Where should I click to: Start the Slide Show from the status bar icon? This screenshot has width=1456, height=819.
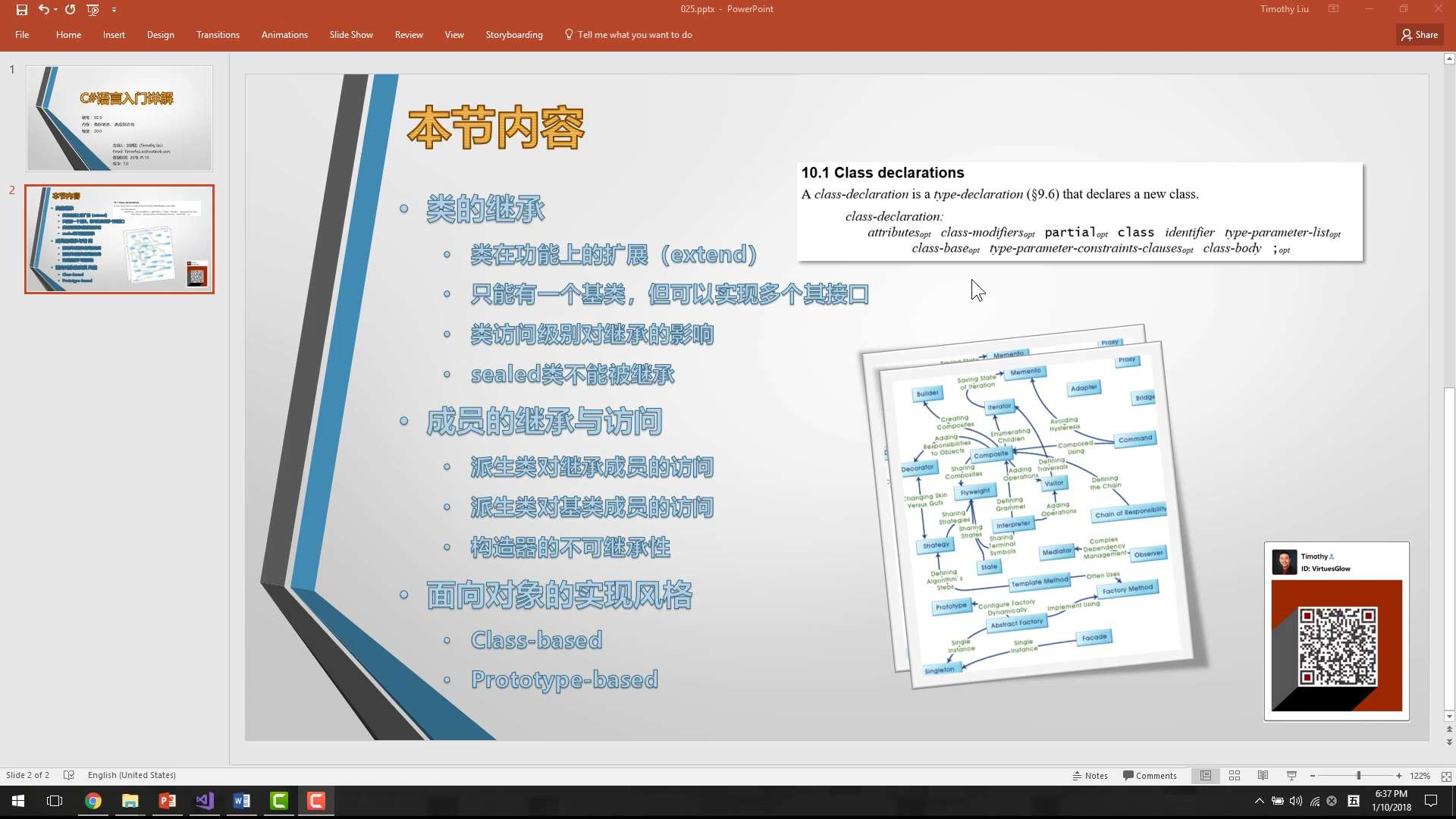pos(1291,776)
